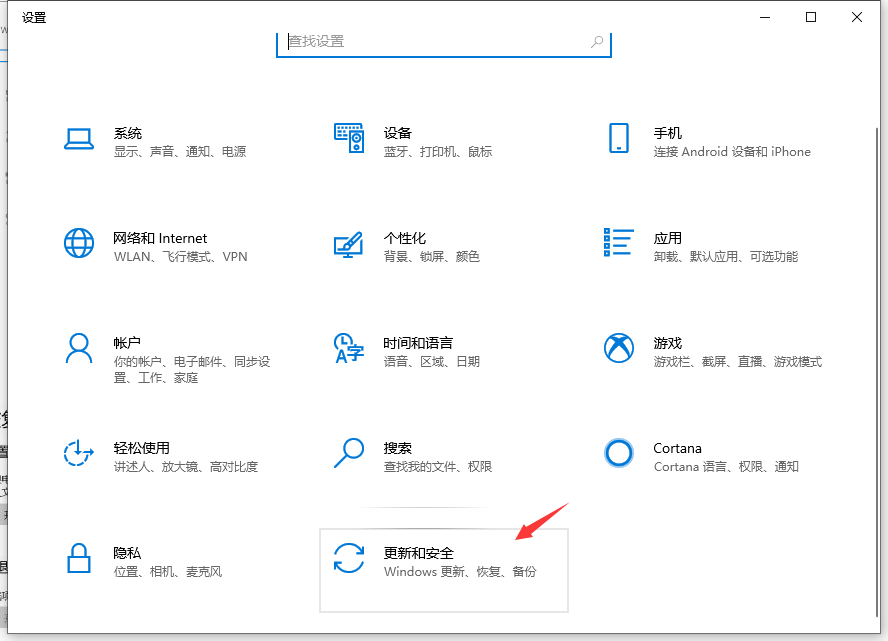The height and width of the screenshot is (641, 888).
Task: Click the 帐户 heading
Action: point(127,343)
